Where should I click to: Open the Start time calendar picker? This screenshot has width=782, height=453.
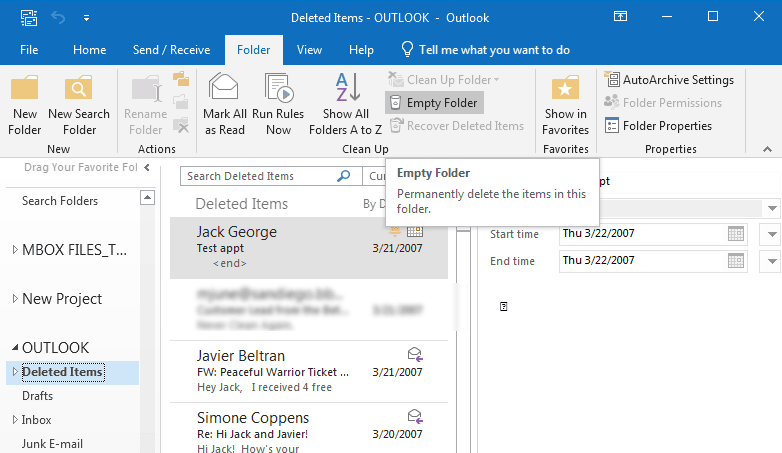pyautogui.click(x=736, y=234)
